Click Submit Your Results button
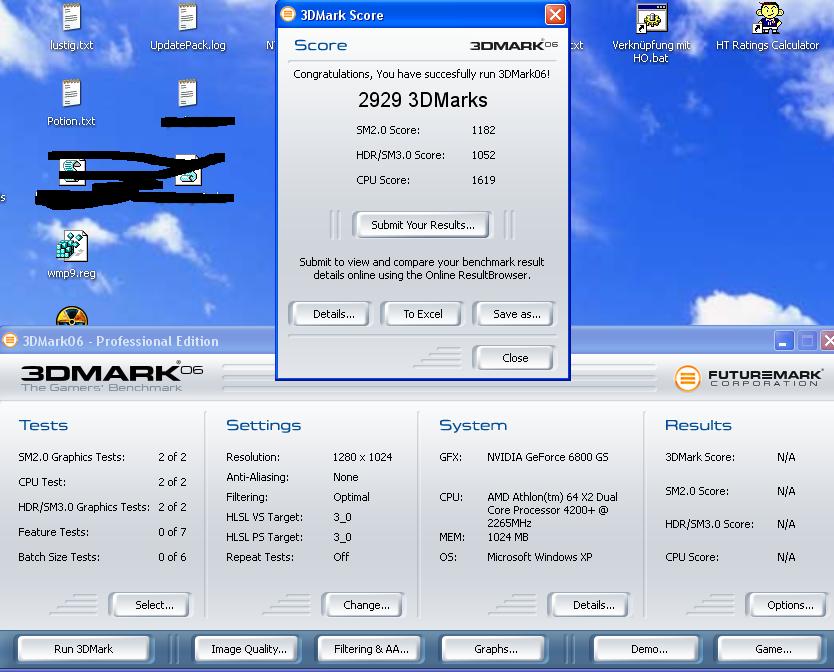The width and height of the screenshot is (834, 672). (x=422, y=225)
